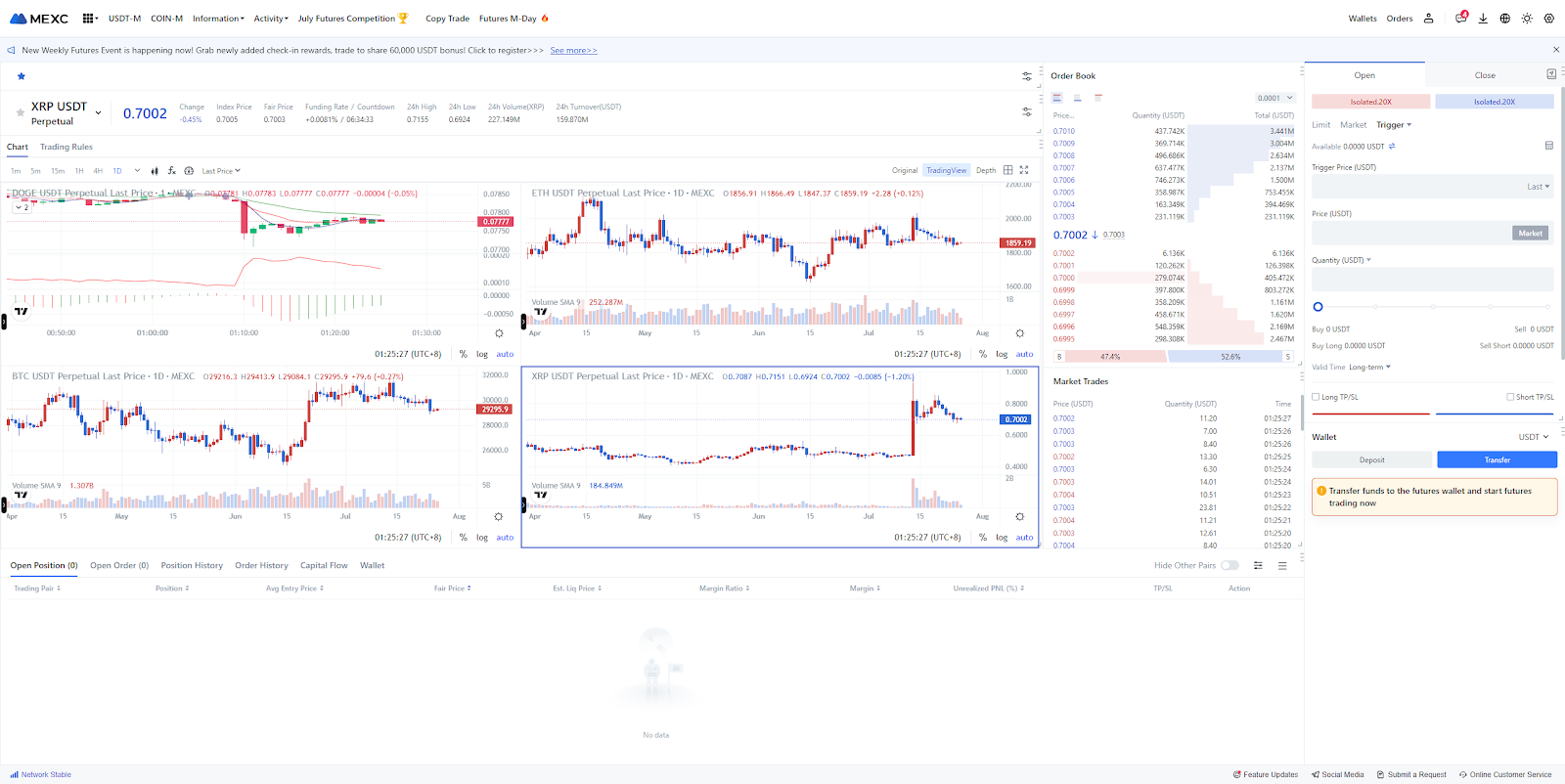The image size is (1565, 784).
Task: Click the transfer arrows icon beside Available
Action: pyautogui.click(x=1392, y=147)
